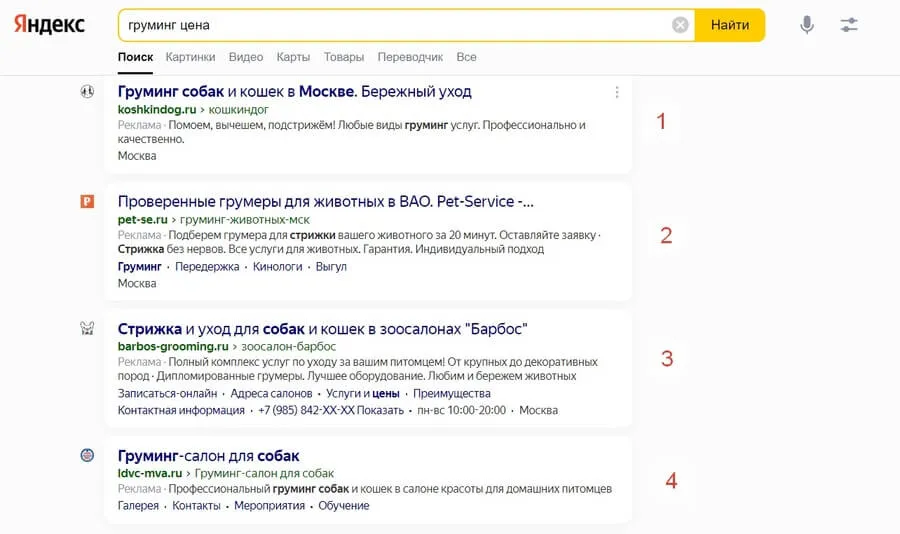Open the Контакты sitelink
Viewport: 900px width, 534px height.
[196, 505]
